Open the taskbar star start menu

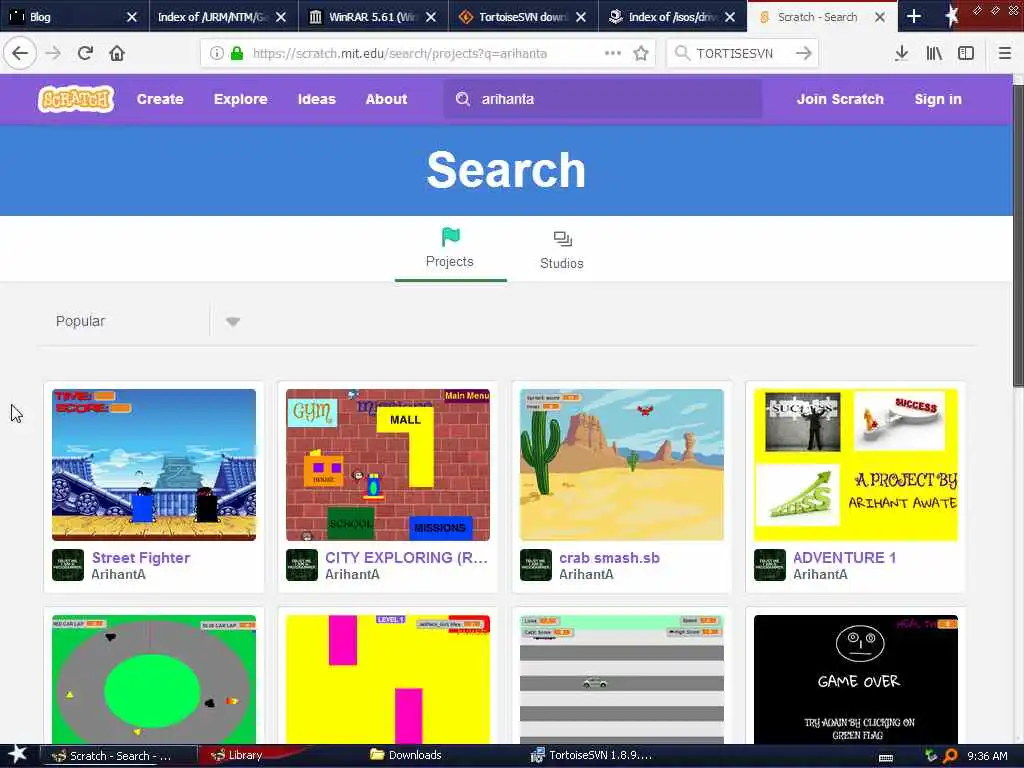[x=17, y=754]
